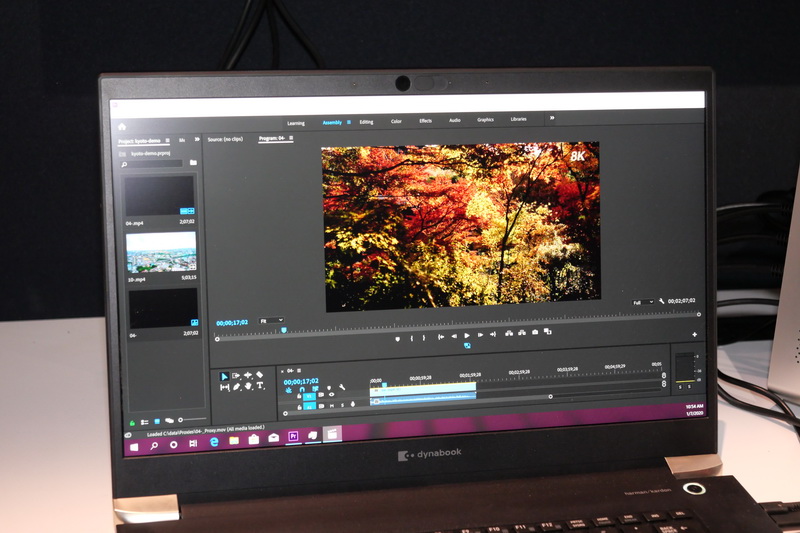Open Program monitor settings wrench

click(x=662, y=301)
